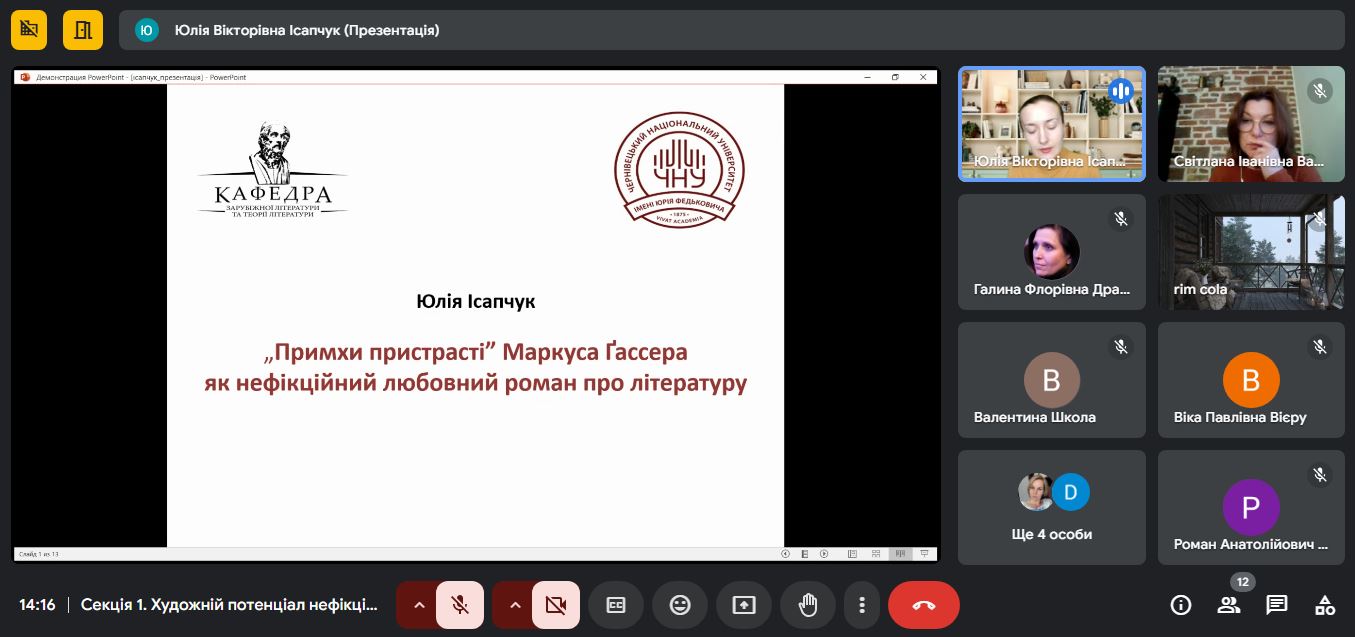Viewport: 1355px width, 637px height.
Task: Open the 'Ще 4 особи' tile
Action: coord(1052,507)
